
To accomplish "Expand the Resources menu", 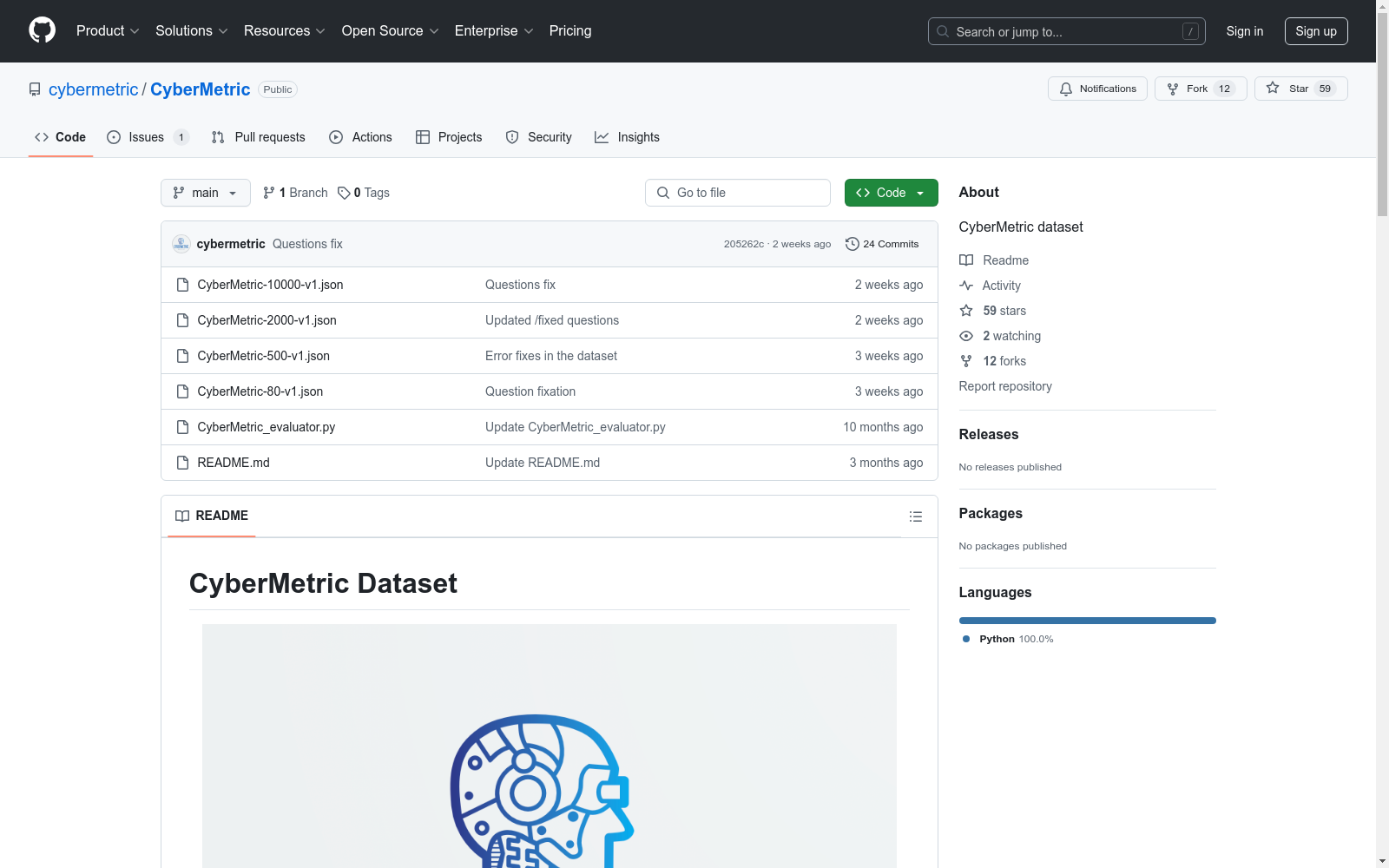I will (x=285, y=31).
